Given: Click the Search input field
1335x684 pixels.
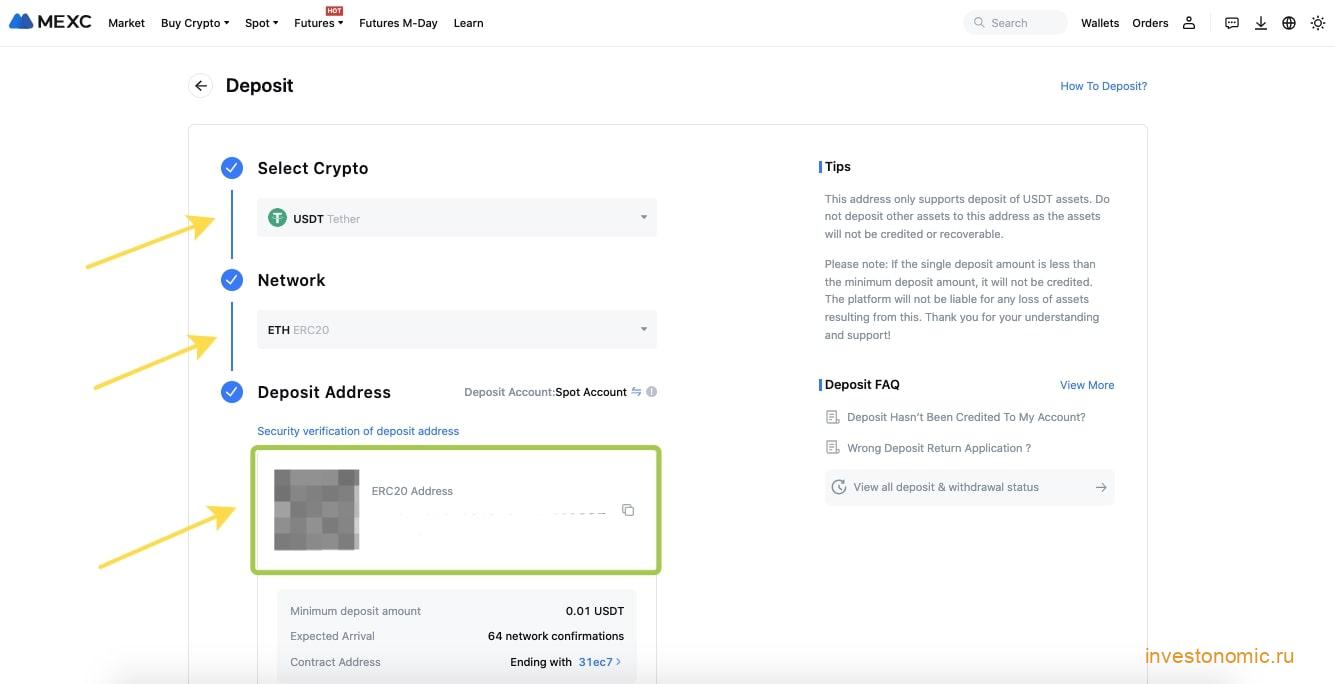Looking at the screenshot, I should coord(1015,23).
